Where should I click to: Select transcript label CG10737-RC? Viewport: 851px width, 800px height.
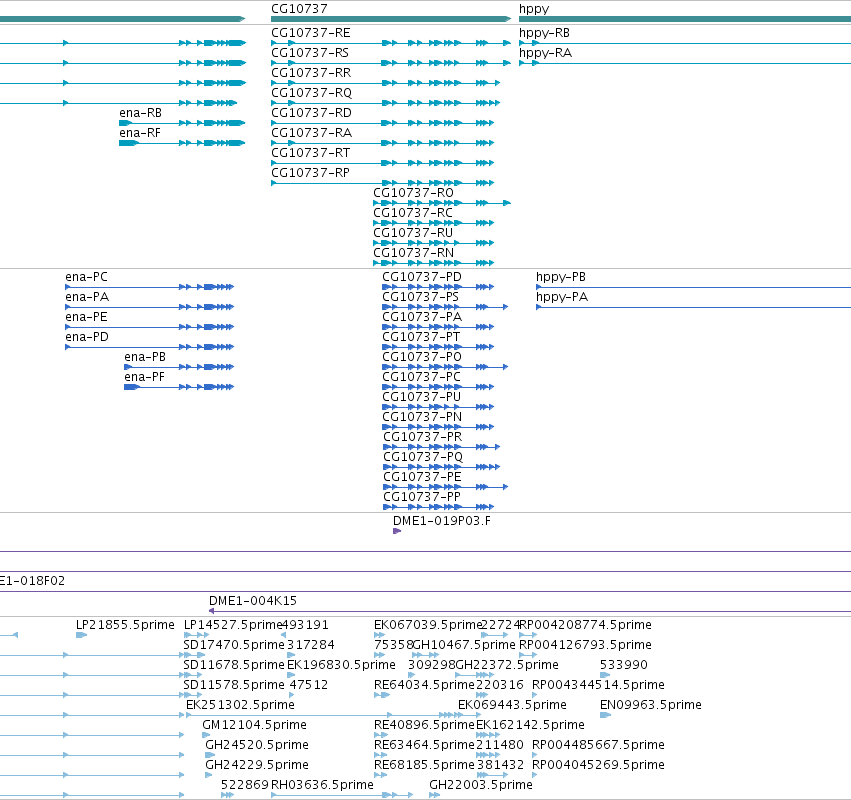tap(412, 213)
